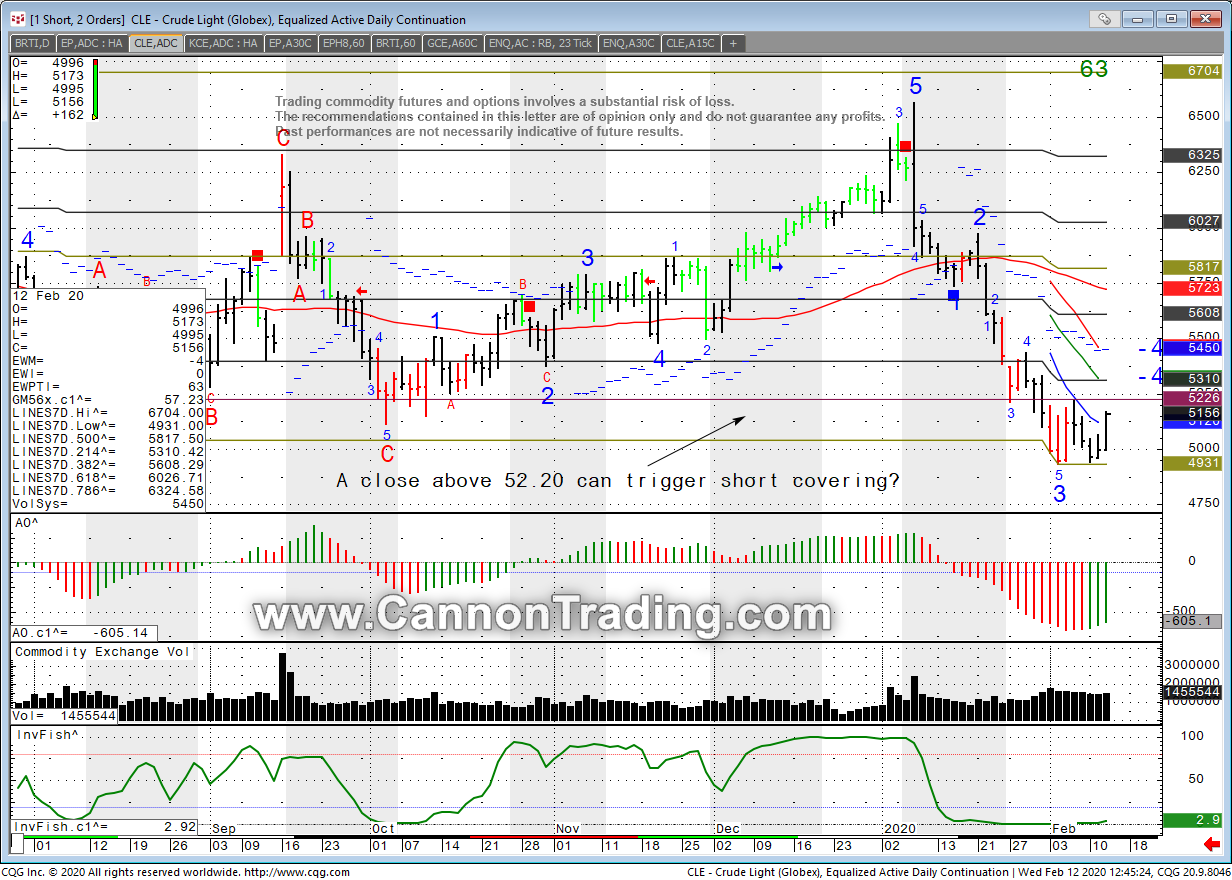Click the Commodity Exchange Vol panel title
The width and height of the screenshot is (1232, 880).
tap(100, 652)
